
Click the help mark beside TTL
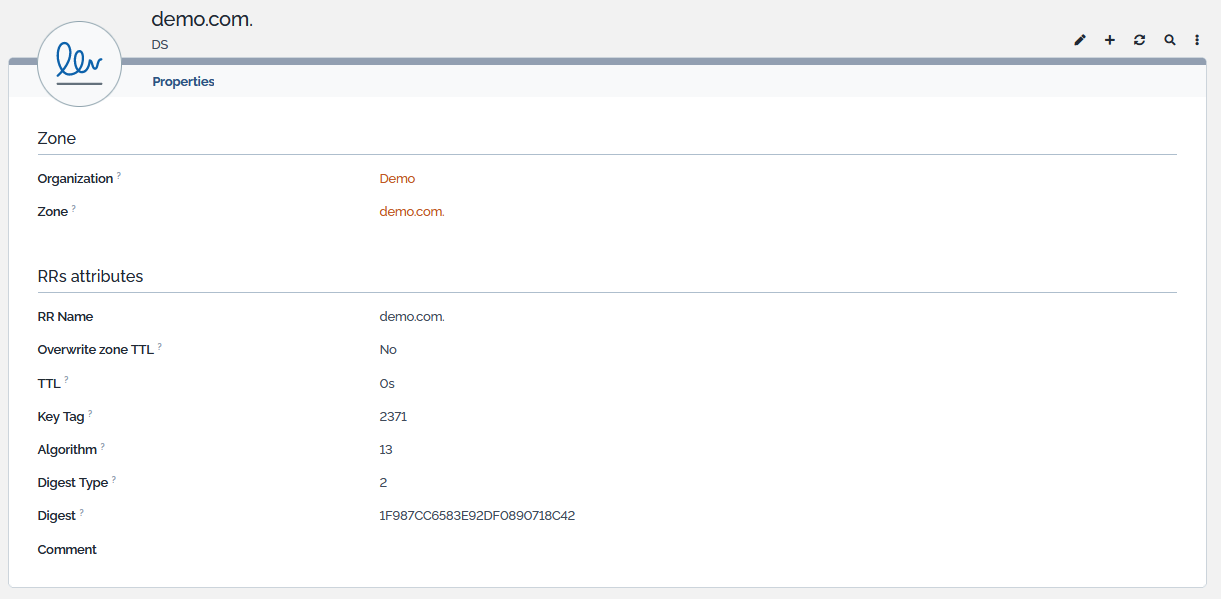[x=67, y=379]
